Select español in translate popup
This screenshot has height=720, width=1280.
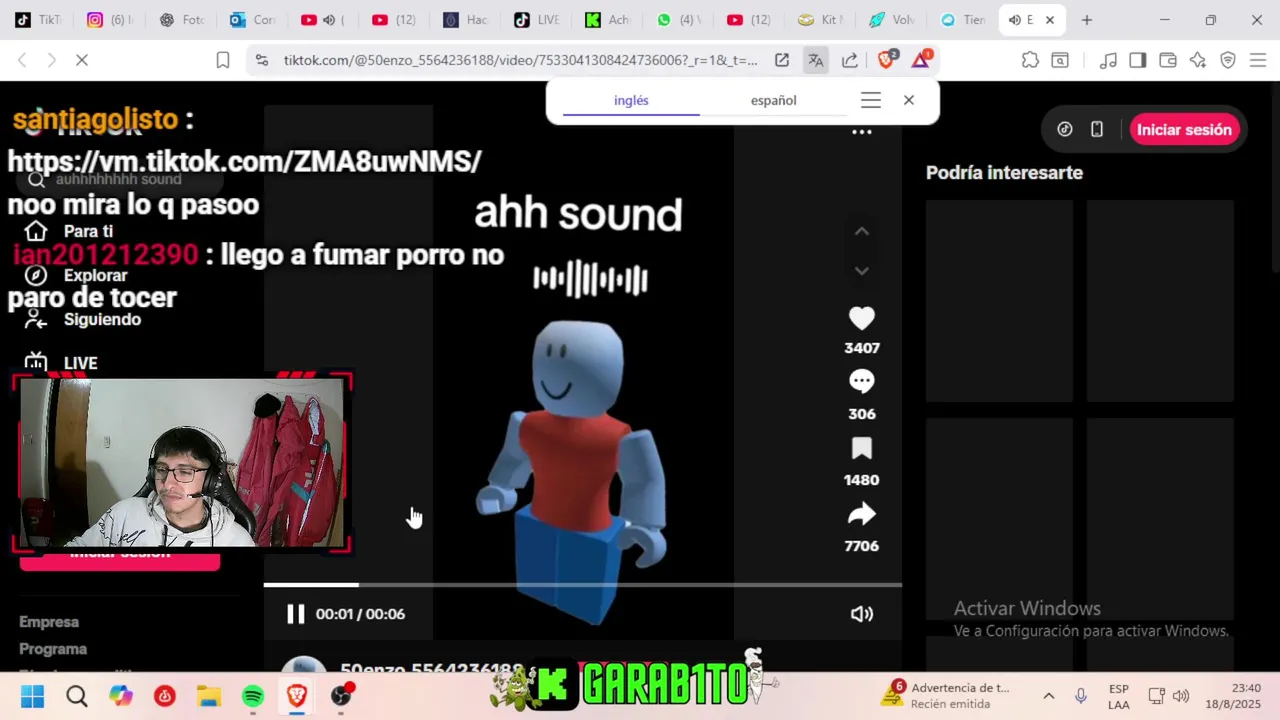(773, 100)
